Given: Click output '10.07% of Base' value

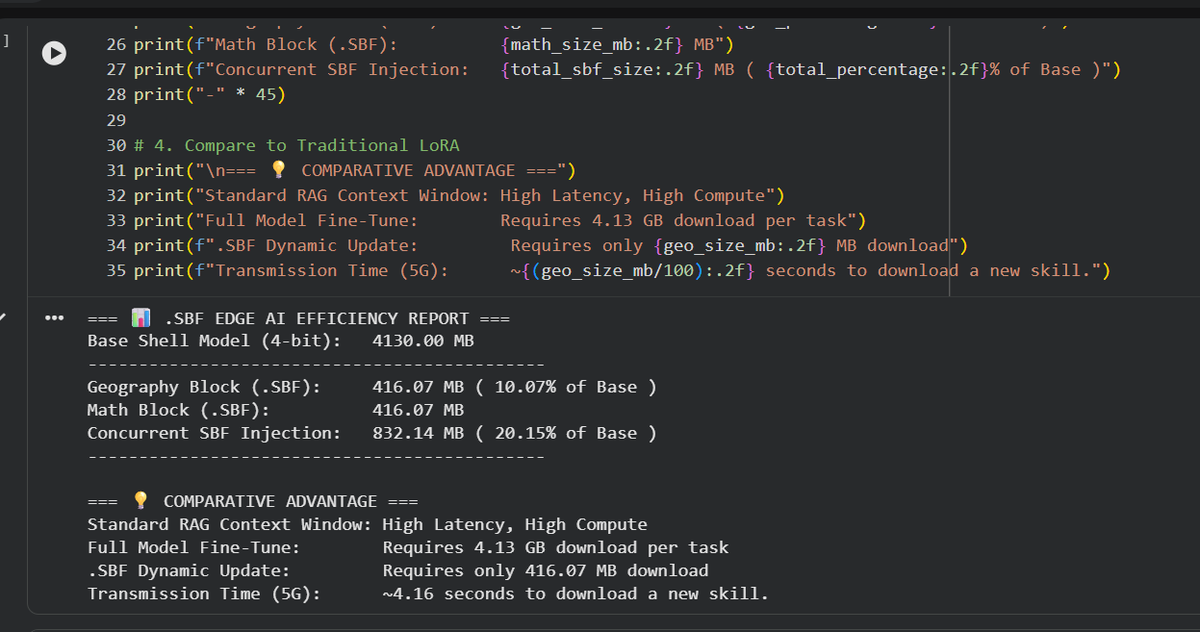Looking at the screenshot, I should pyautogui.click(x=566, y=387).
